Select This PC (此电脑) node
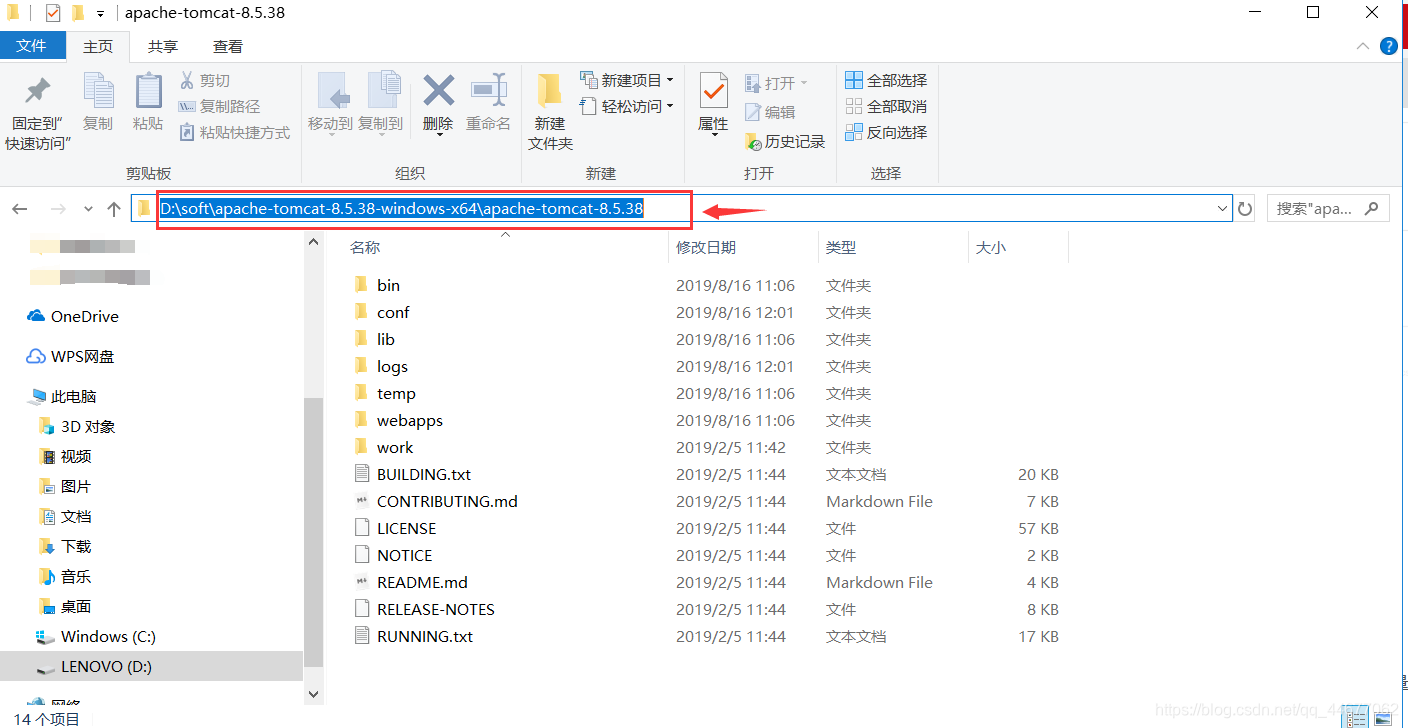 click(x=73, y=396)
